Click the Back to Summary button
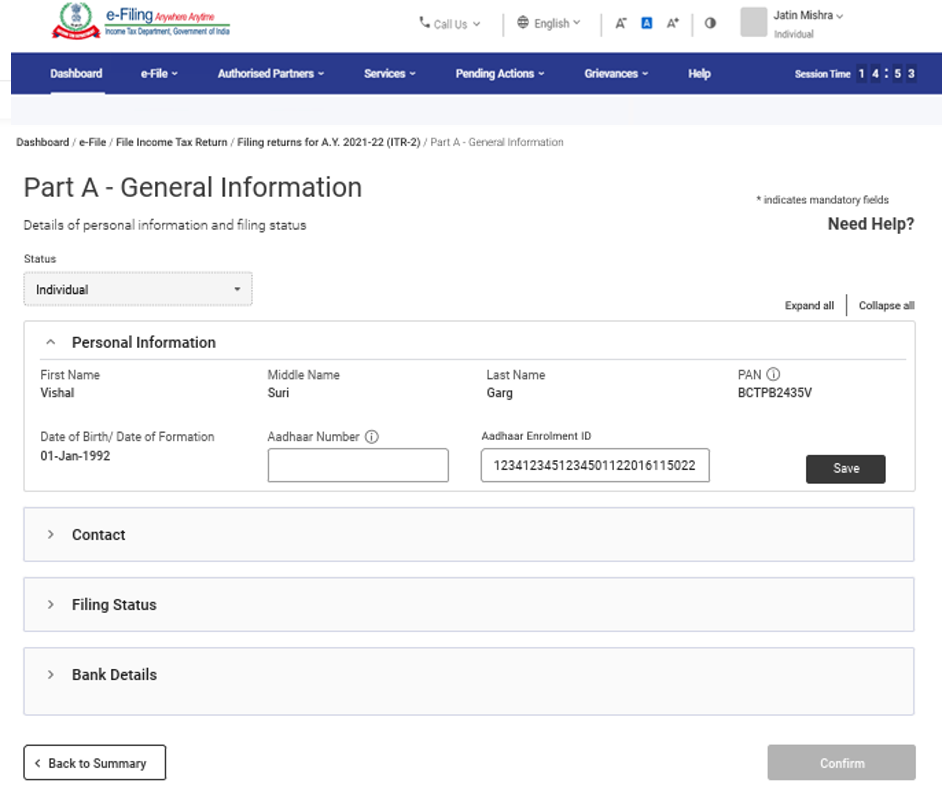 coord(95,763)
